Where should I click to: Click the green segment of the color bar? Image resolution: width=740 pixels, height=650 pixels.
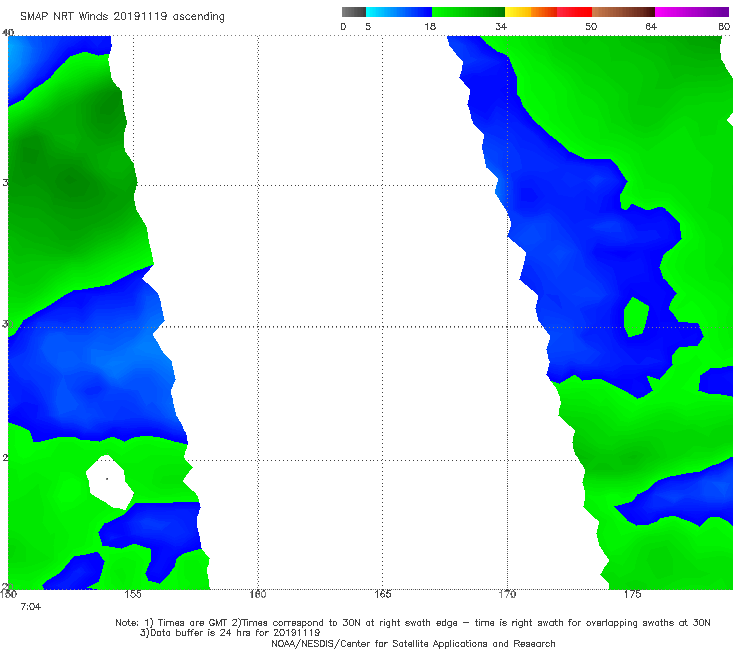469,12
